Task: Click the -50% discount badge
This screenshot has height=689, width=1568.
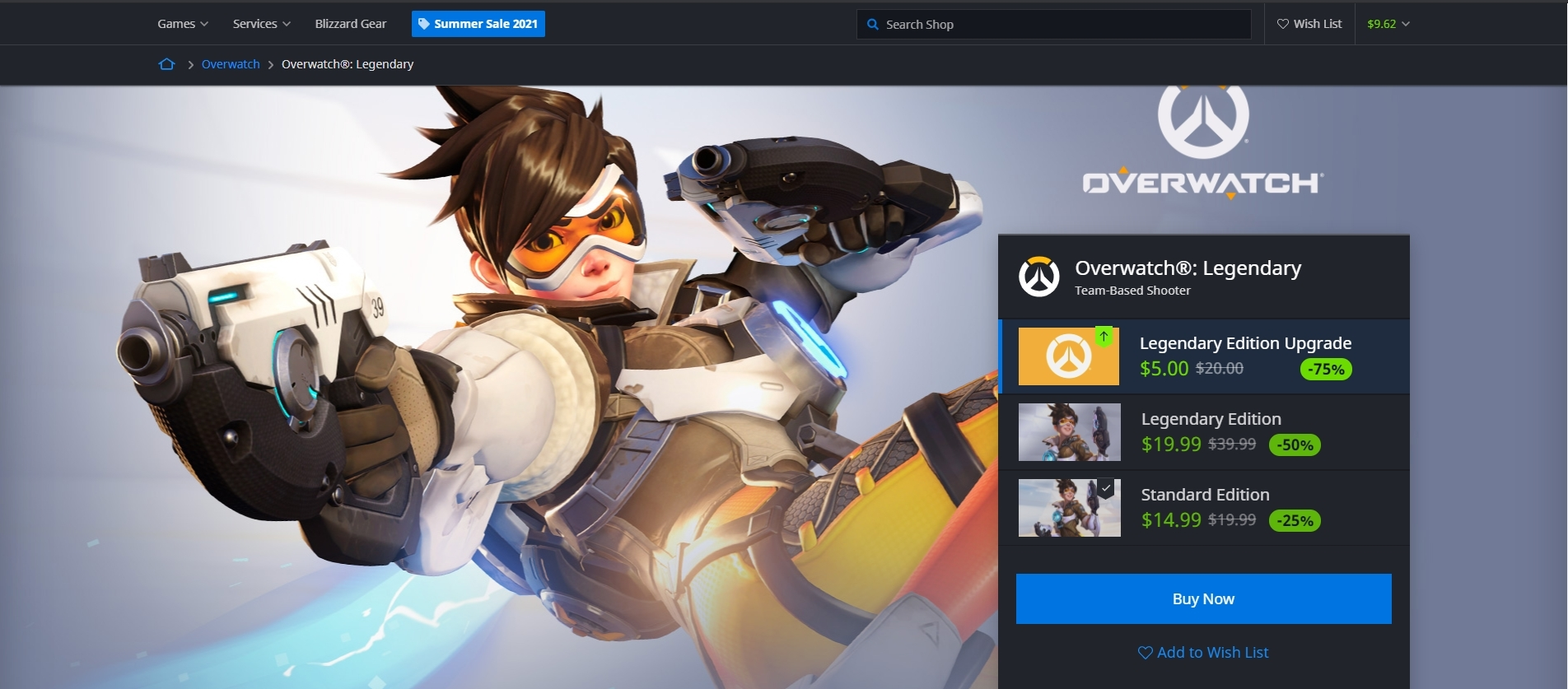Action: 1295,445
